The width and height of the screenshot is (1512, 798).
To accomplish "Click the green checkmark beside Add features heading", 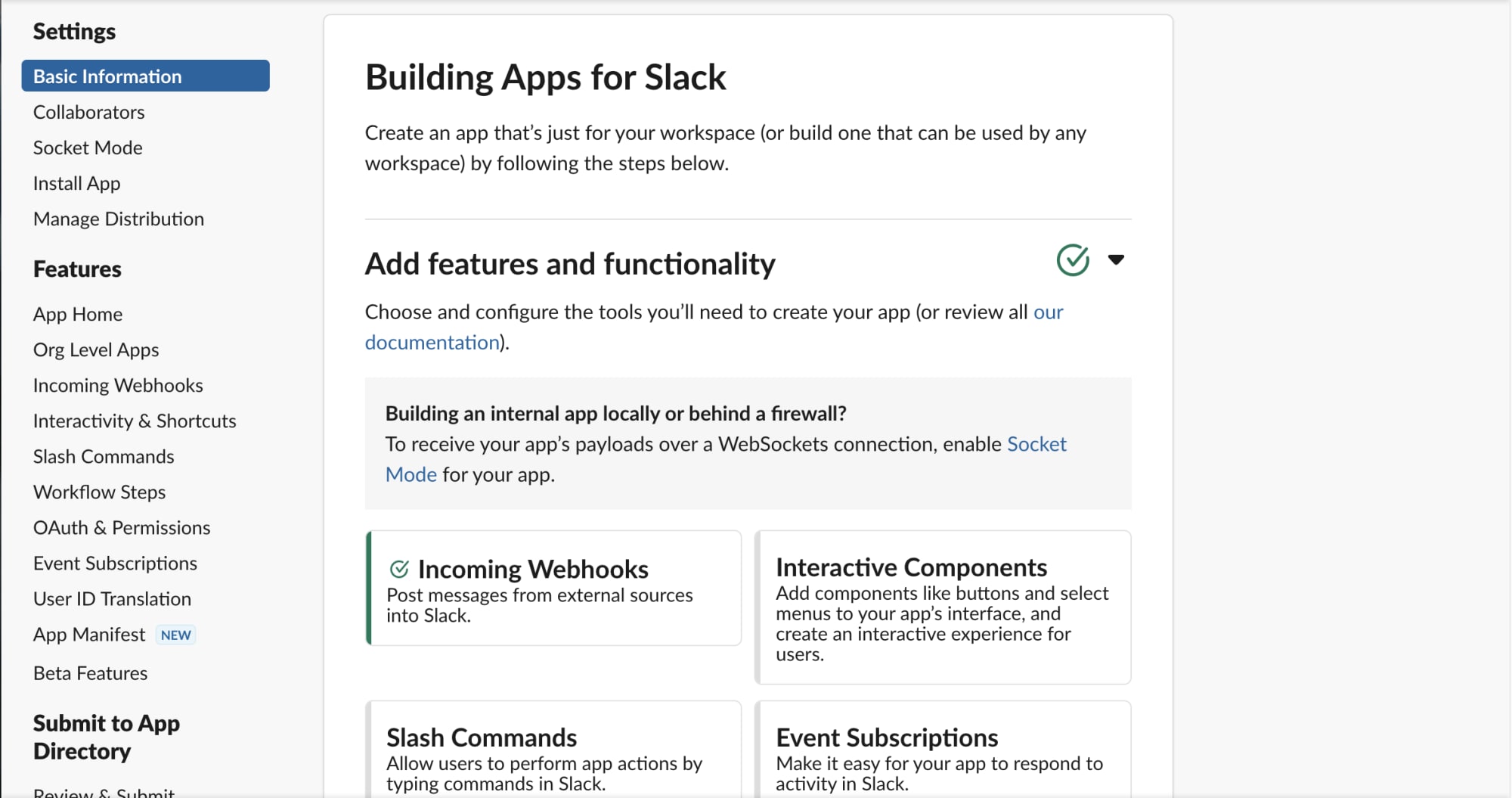I will coord(1072,260).
